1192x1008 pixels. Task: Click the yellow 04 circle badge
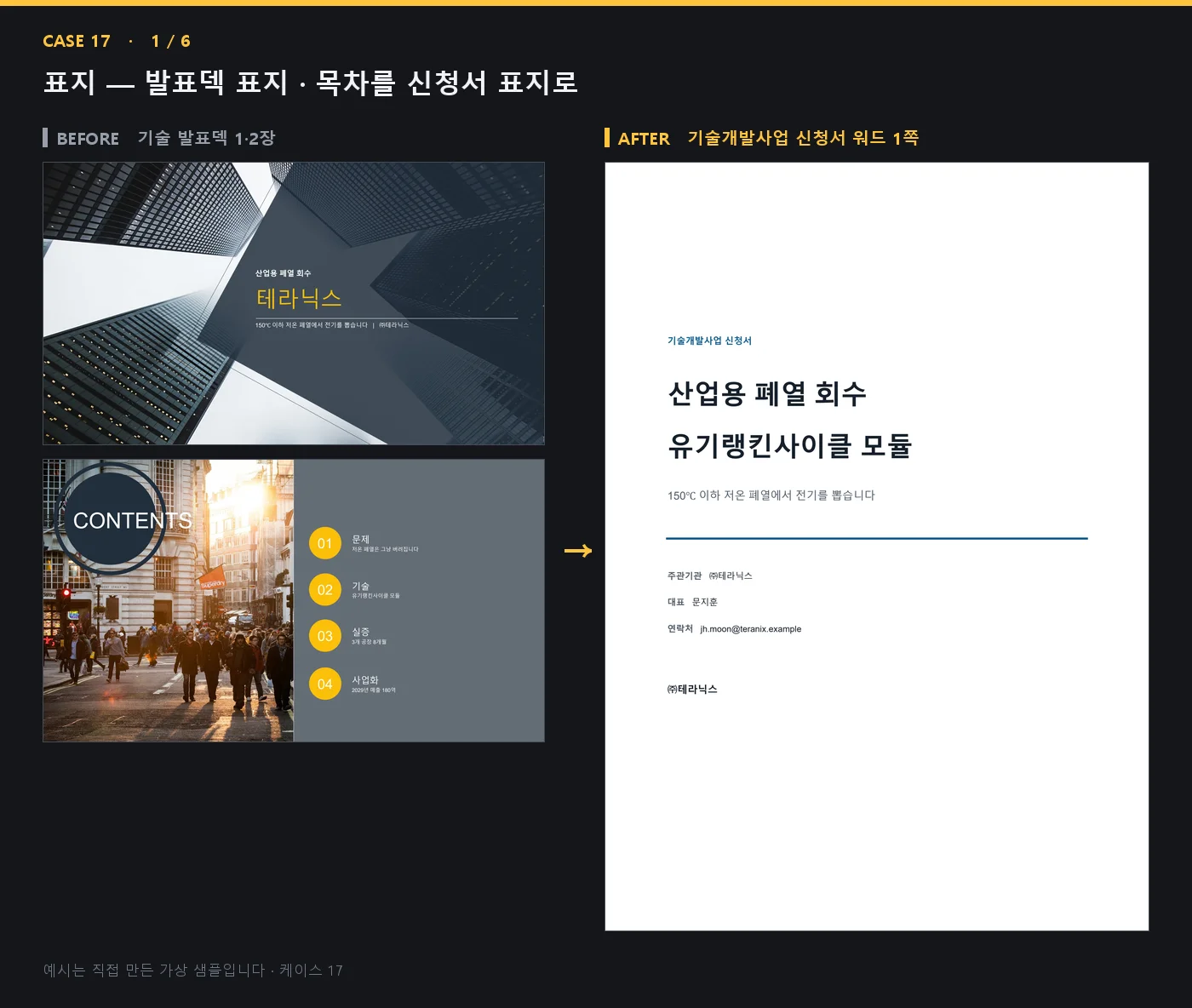coord(325,684)
